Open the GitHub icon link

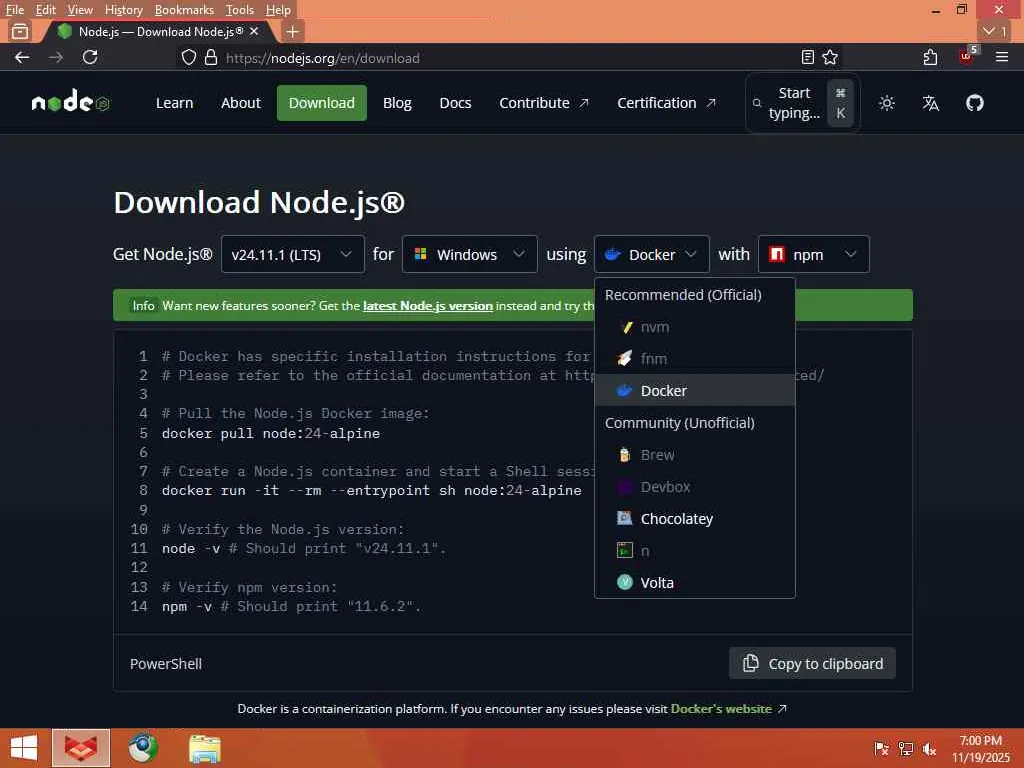coord(974,103)
